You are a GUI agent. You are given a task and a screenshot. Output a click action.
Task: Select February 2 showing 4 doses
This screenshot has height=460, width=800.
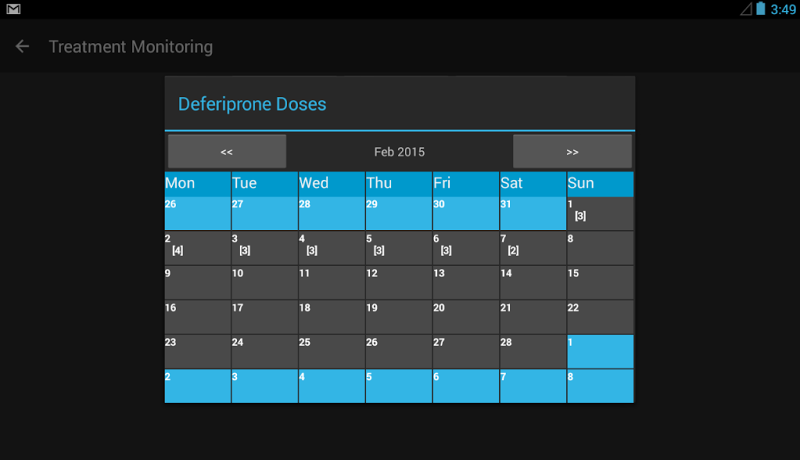(x=197, y=248)
